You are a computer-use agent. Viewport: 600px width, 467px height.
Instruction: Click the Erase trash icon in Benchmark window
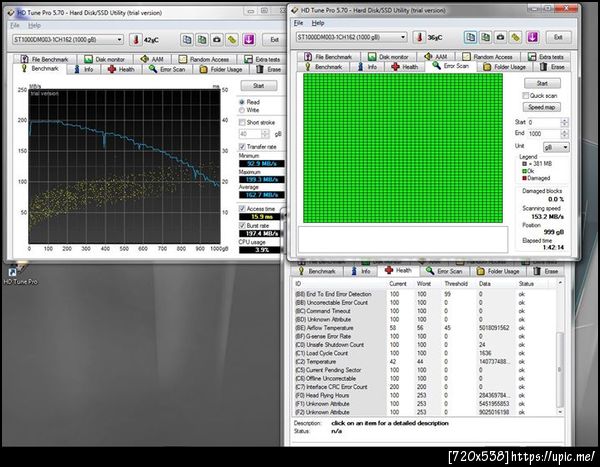point(260,69)
